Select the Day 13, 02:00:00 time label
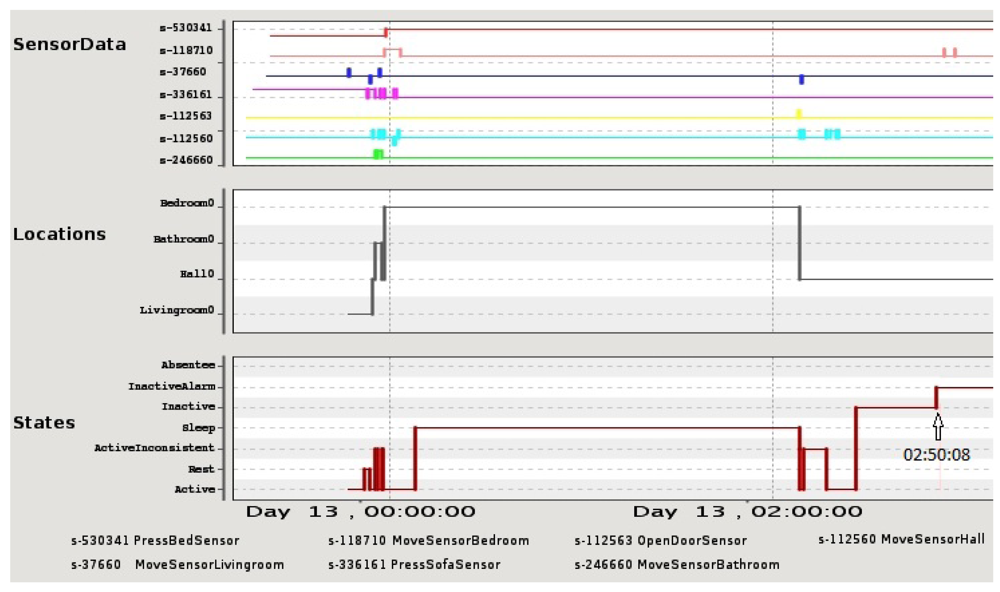The image size is (1000, 592). (x=747, y=512)
